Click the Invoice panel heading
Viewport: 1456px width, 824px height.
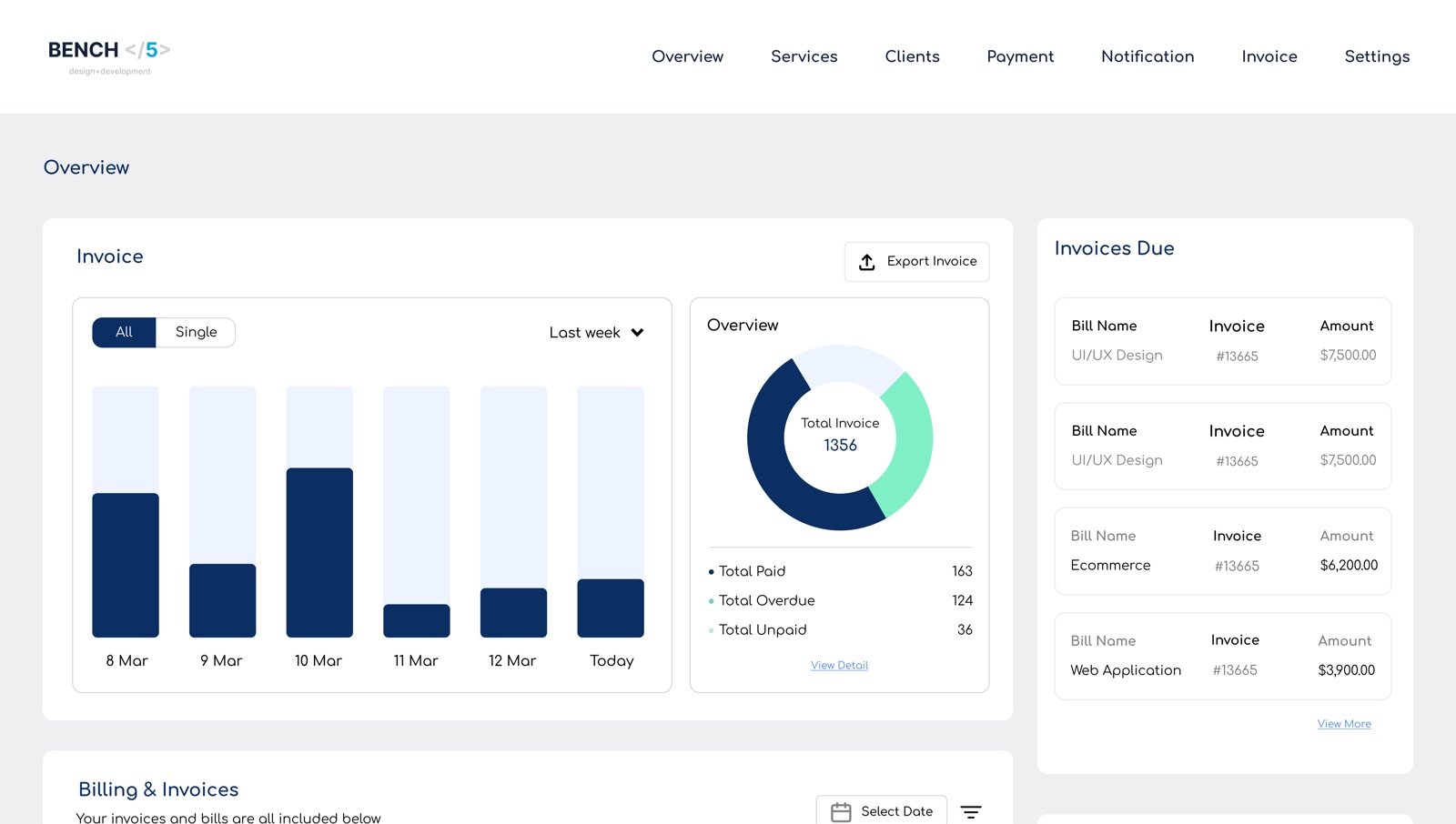pyautogui.click(x=109, y=256)
